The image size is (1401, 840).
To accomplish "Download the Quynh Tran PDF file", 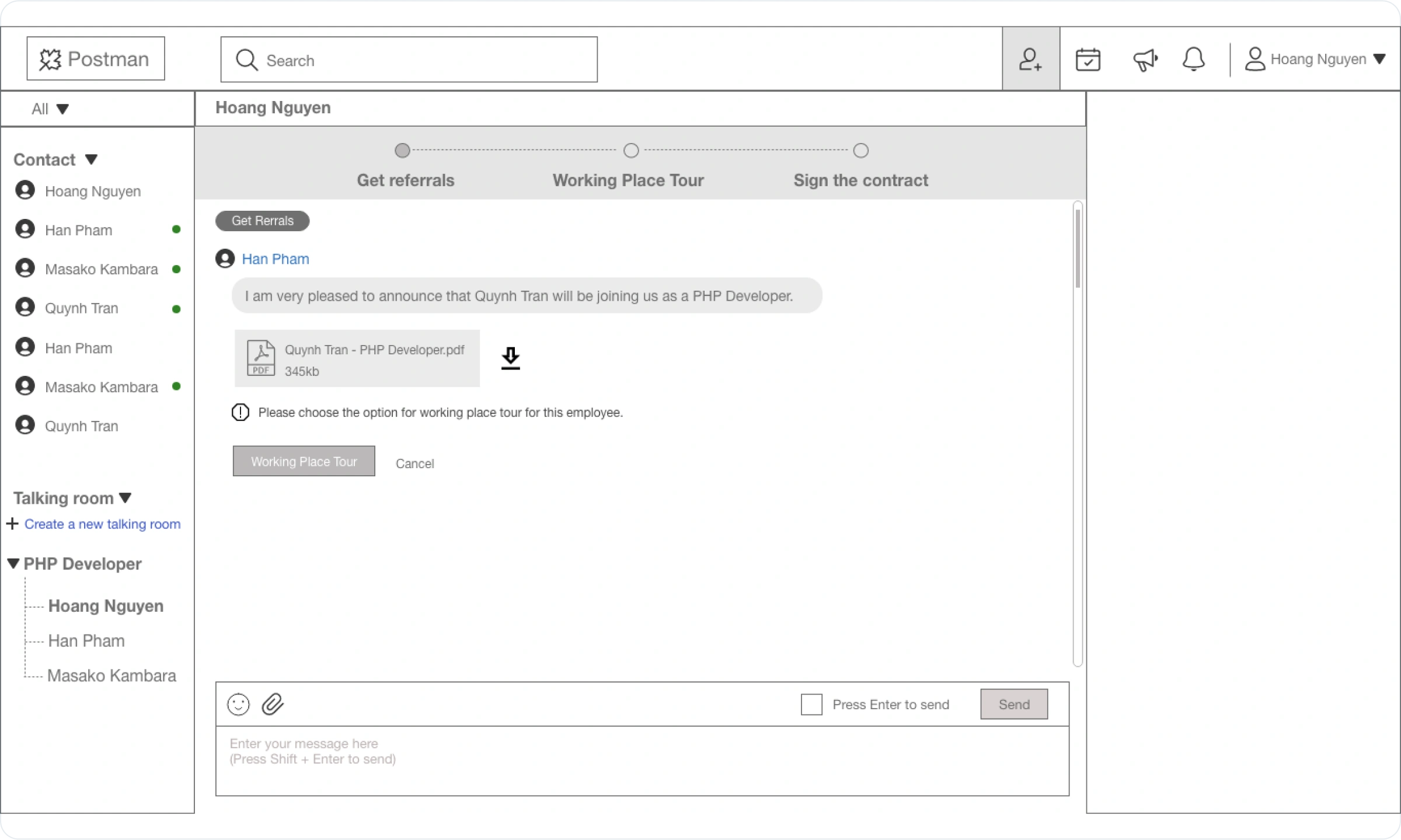I will tap(510, 358).
